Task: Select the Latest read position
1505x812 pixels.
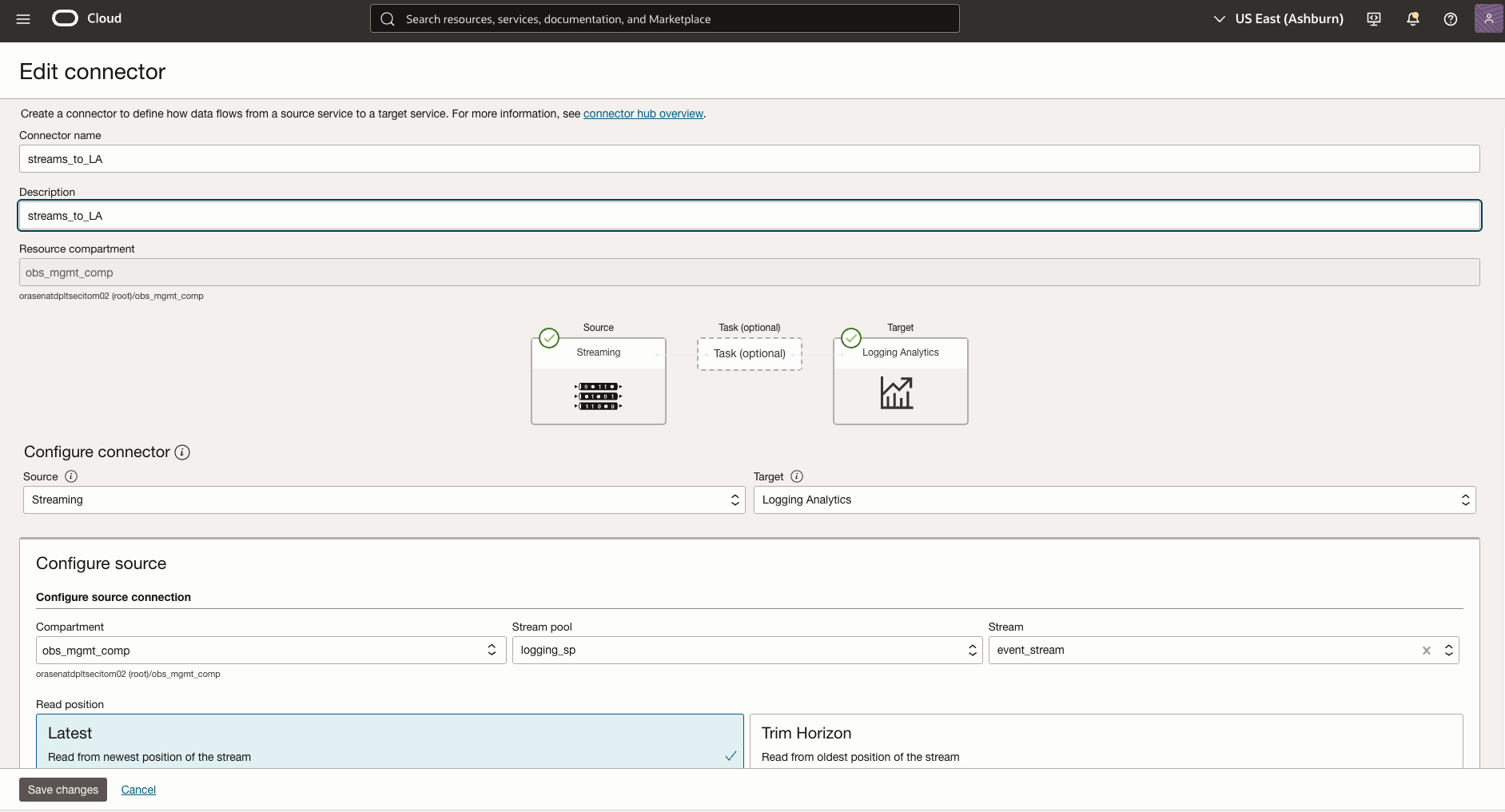Action: tap(390, 741)
